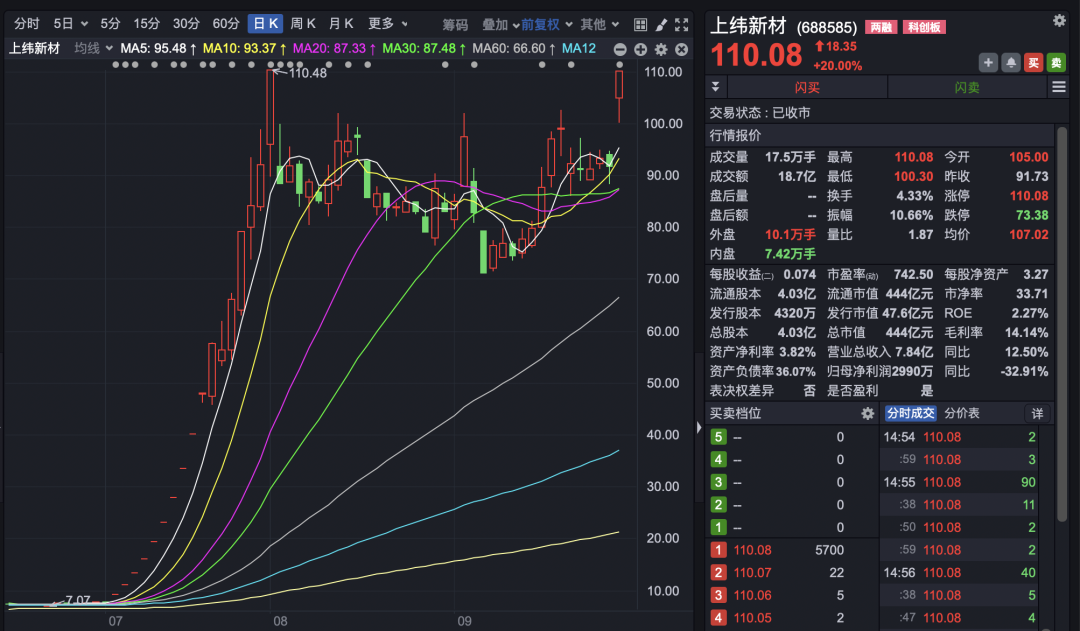The height and width of the screenshot is (631, 1080).
Task: Open the 均线 indicator dropdown
Action: click(94, 48)
